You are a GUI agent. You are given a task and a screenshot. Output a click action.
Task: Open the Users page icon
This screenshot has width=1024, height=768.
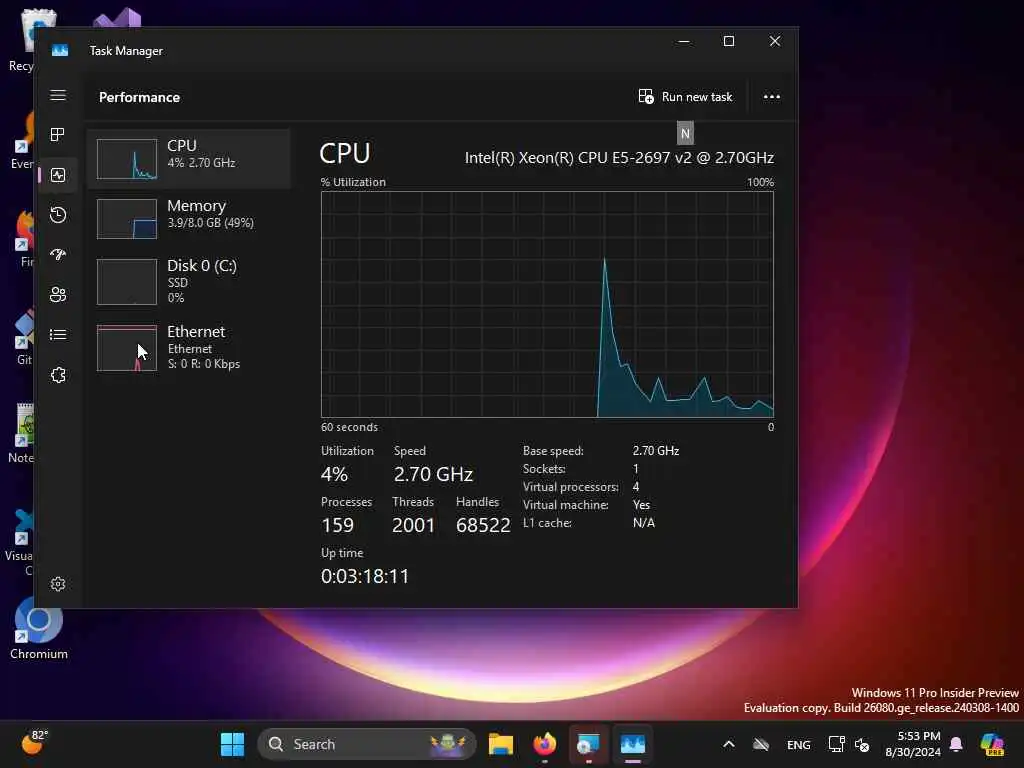coord(58,295)
